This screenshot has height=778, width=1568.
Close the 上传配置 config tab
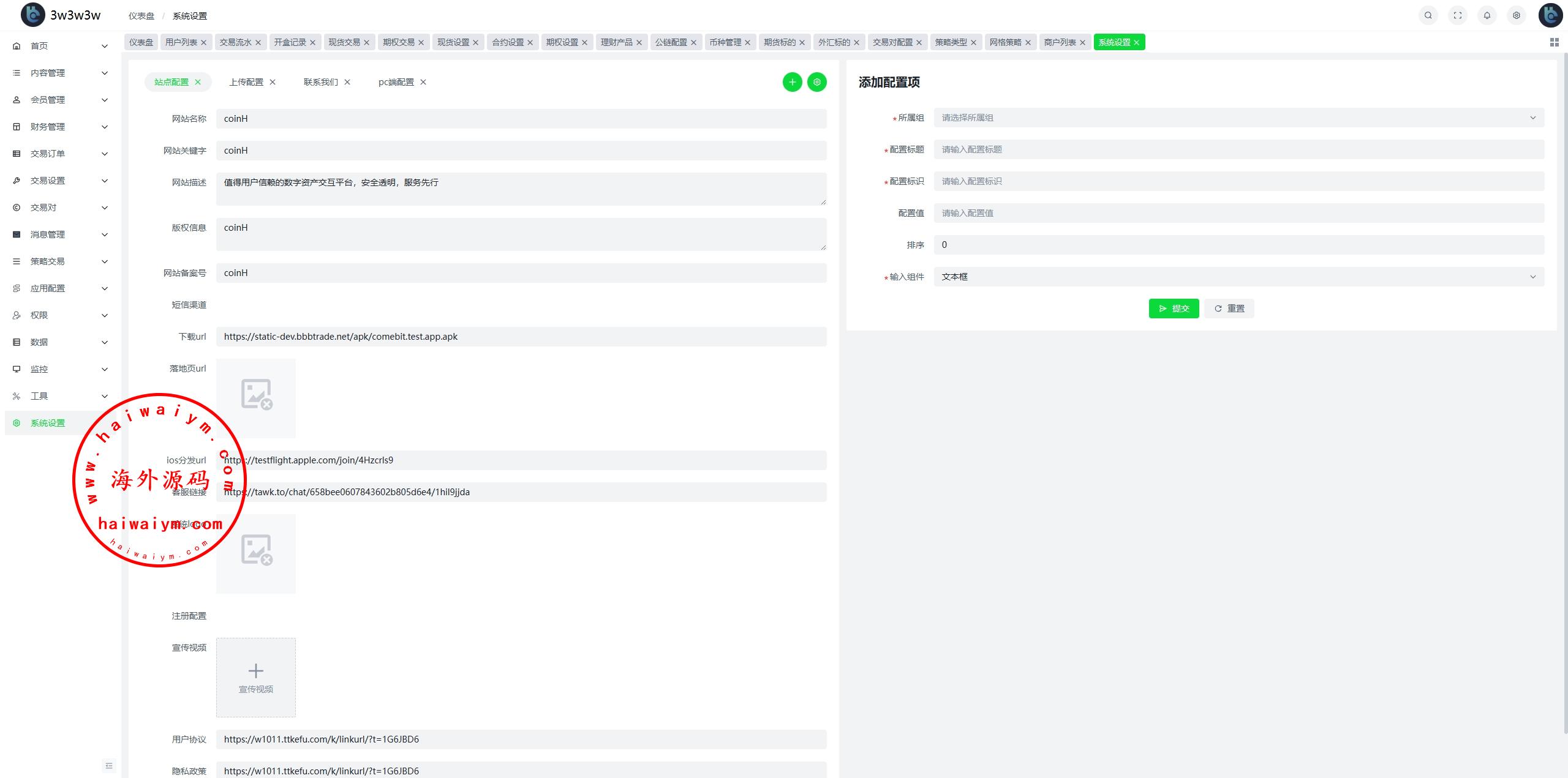[x=273, y=82]
